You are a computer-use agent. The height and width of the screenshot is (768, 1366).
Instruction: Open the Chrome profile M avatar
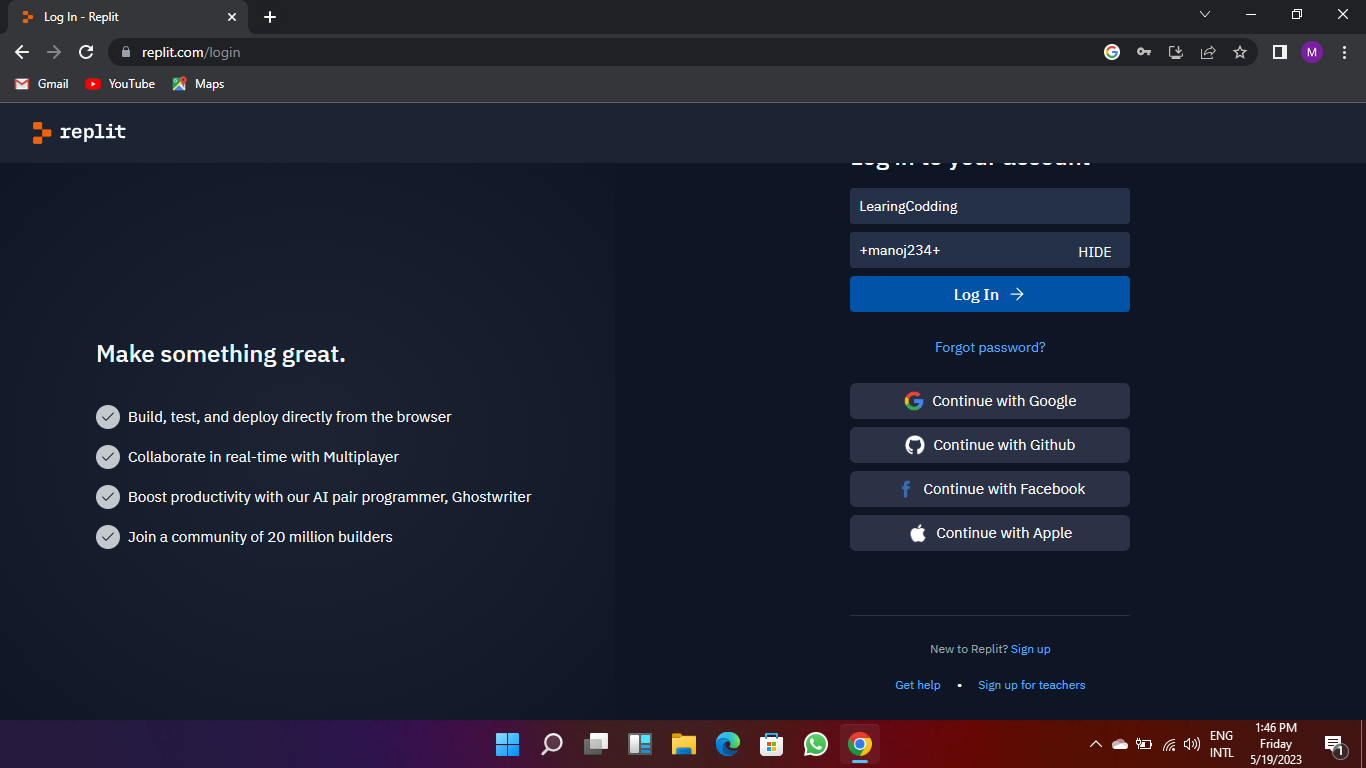pyautogui.click(x=1312, y=52)
